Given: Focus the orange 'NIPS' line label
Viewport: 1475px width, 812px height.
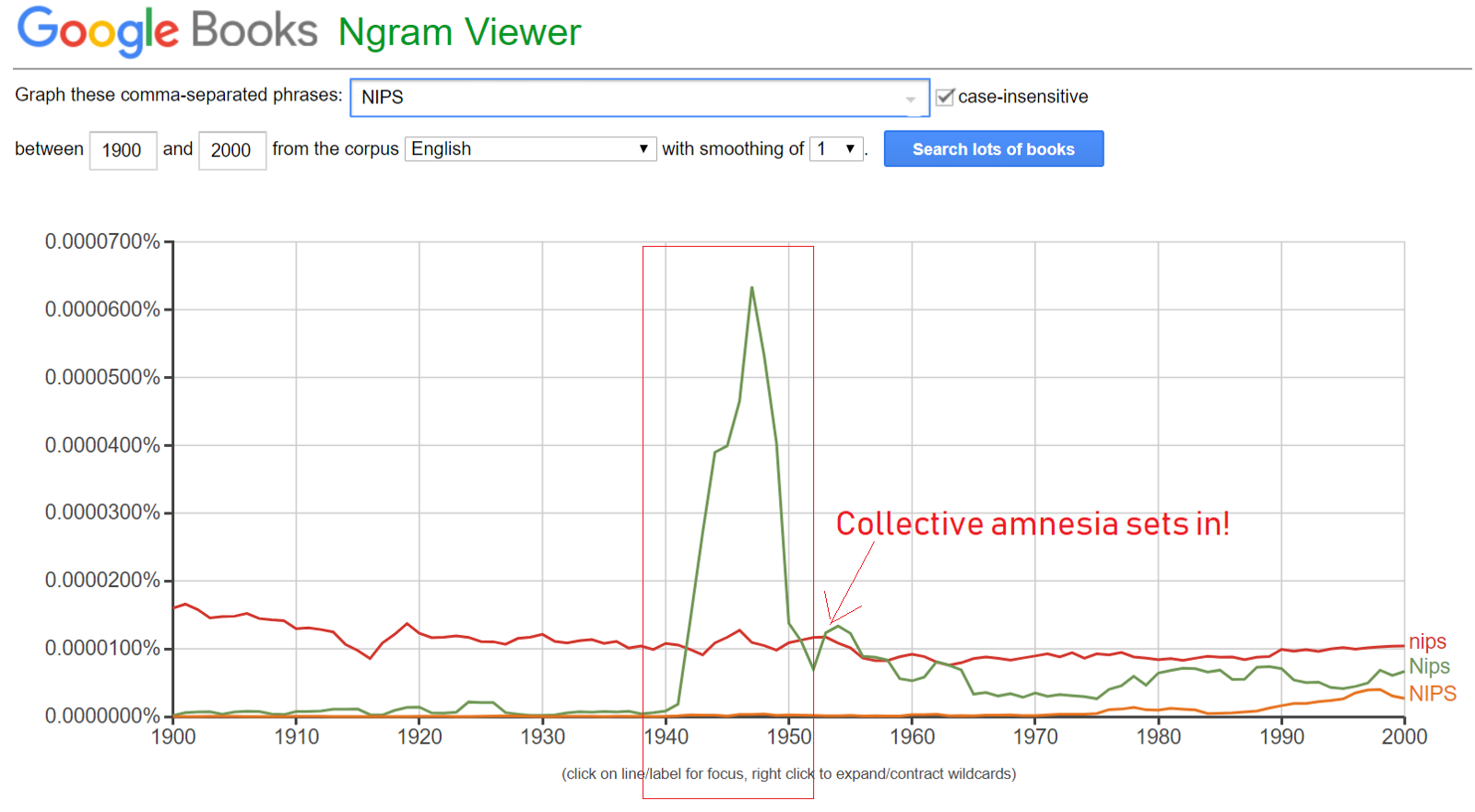Looking at the screenshot, I should (1432, 693).
